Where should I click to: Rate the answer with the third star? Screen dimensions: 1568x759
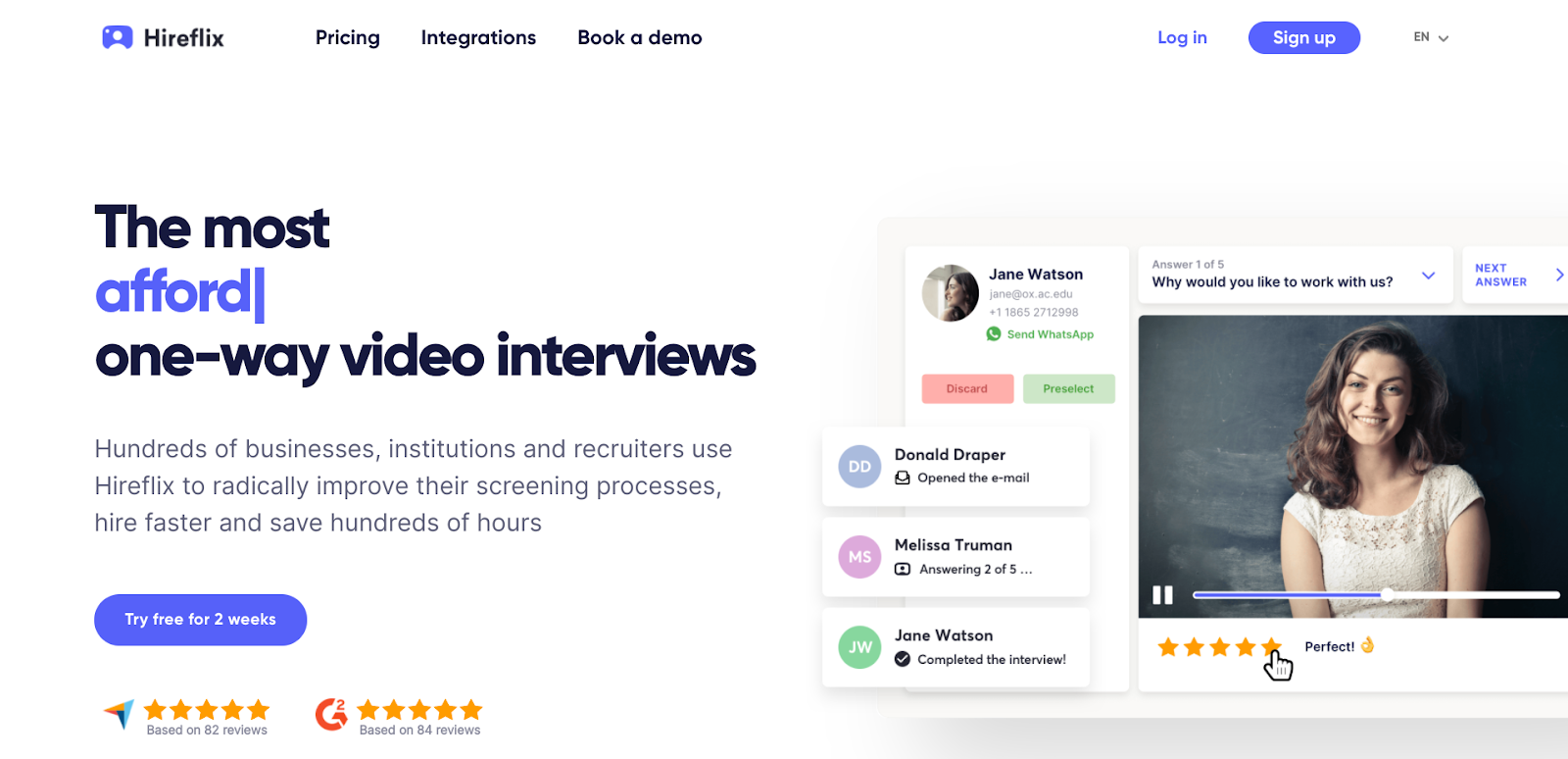tap(1220, 647)
